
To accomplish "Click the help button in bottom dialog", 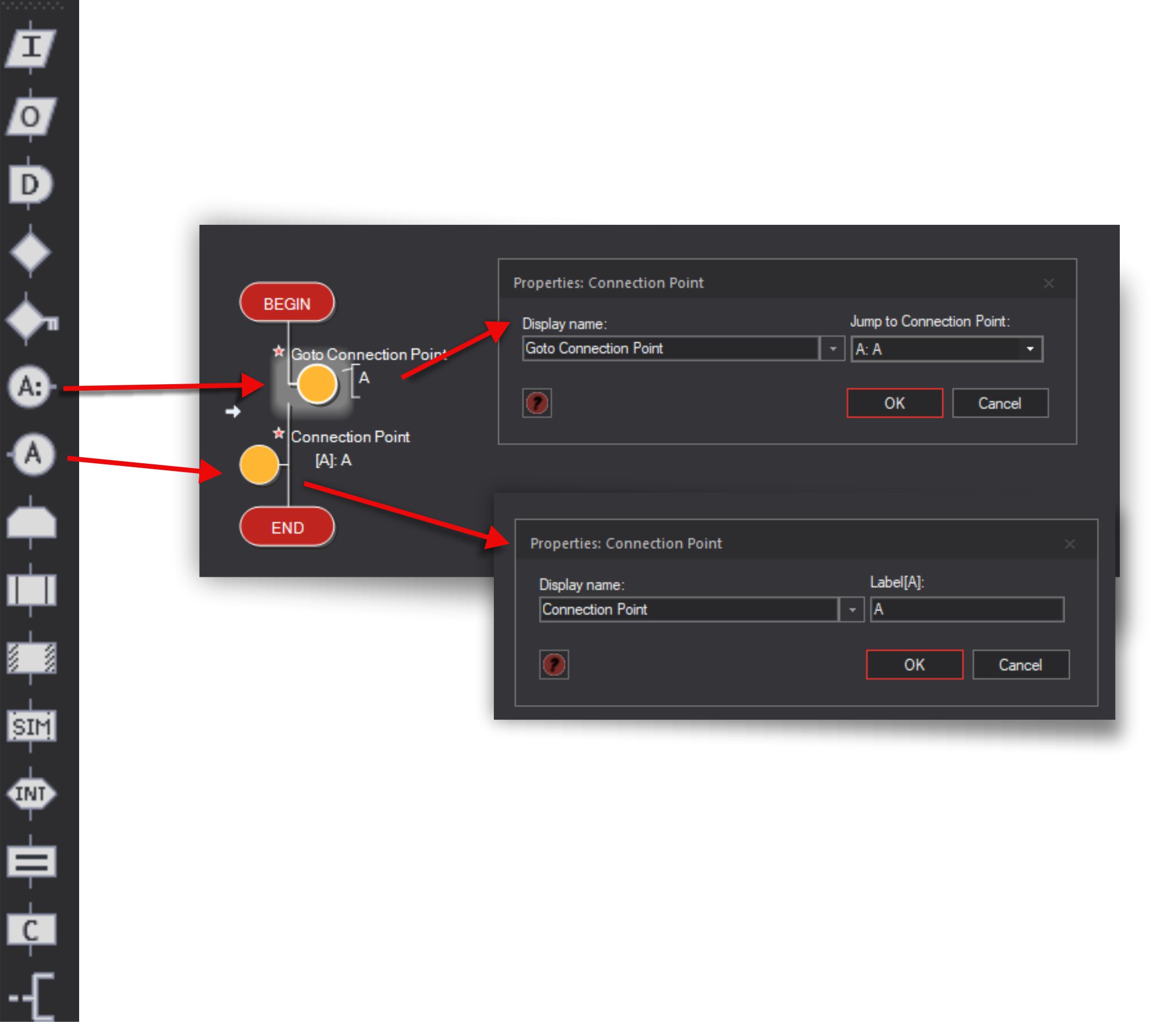I will [555, 662].
